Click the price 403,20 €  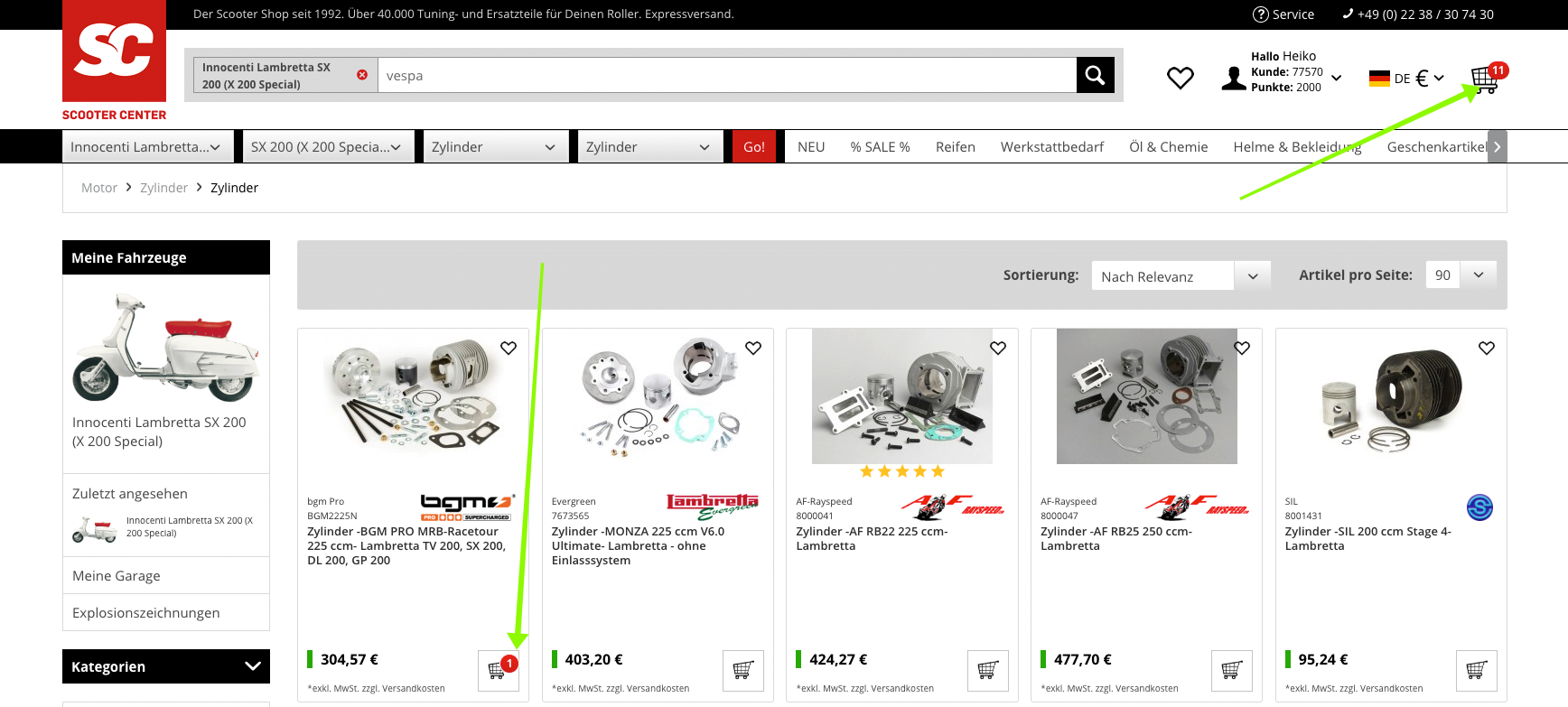(593, 660)
